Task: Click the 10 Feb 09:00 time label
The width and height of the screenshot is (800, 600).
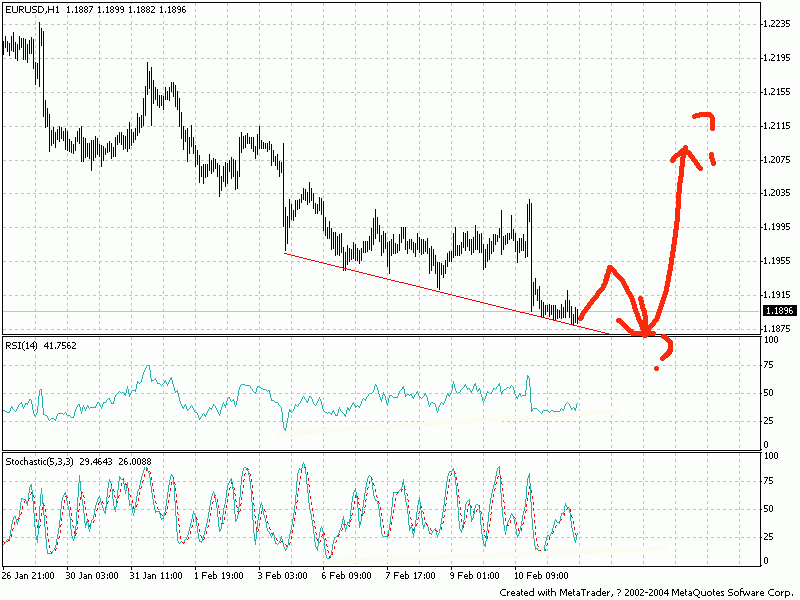Action: (541, 576)
